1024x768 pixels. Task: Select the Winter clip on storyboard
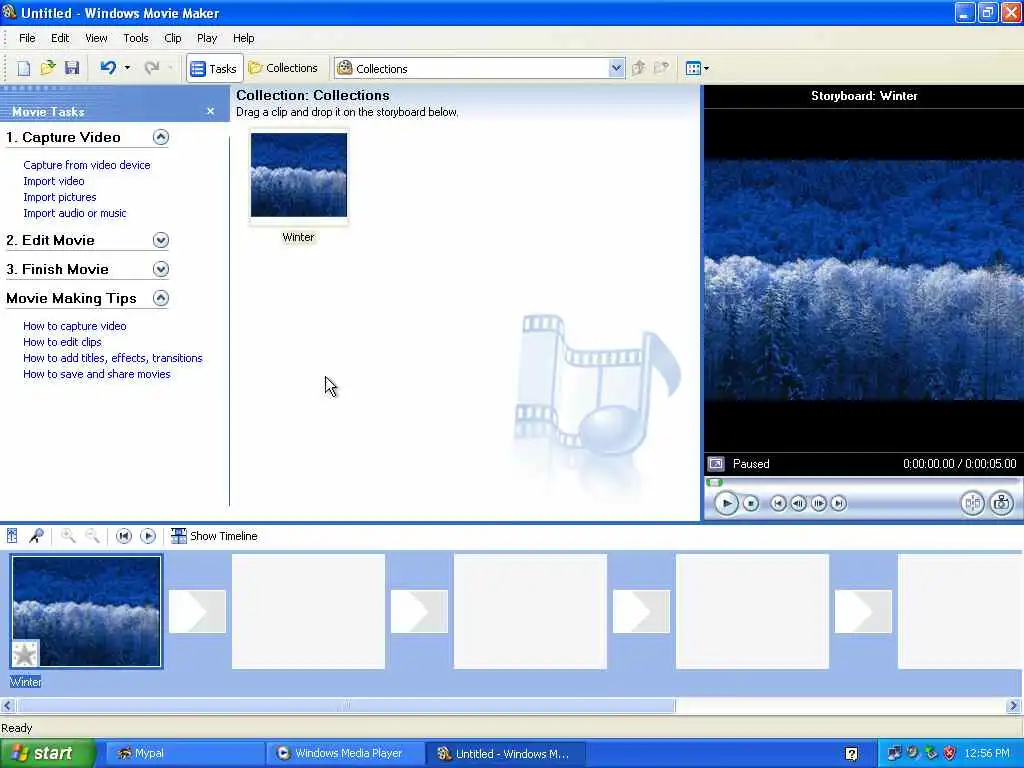tap(86, 611)
